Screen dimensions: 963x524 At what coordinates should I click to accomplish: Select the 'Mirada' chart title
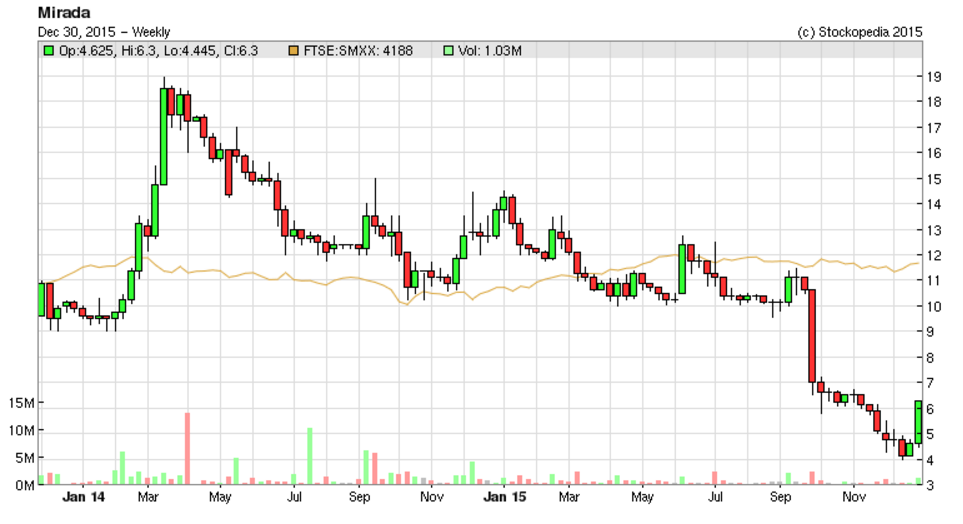click(x=64, y=13)
